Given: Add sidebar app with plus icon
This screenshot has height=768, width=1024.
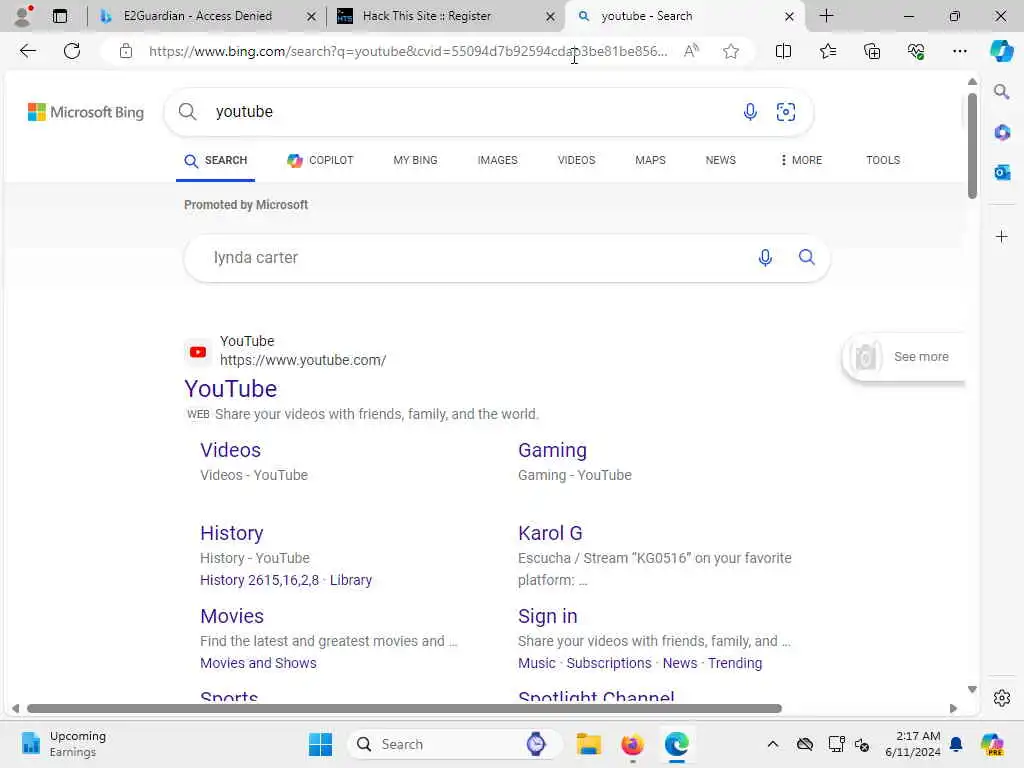Looking at the screenshot, I should point(1002,236).
